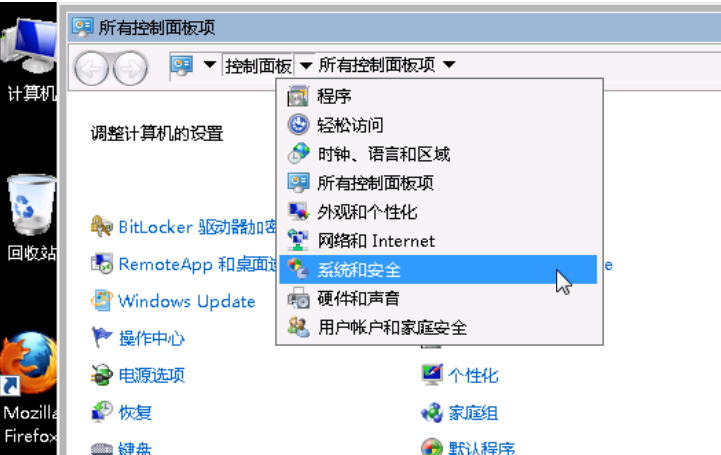This screenshot has width=721, height=455.
Task: Click the 电源选项 battery icon
Action: [102, 375]
